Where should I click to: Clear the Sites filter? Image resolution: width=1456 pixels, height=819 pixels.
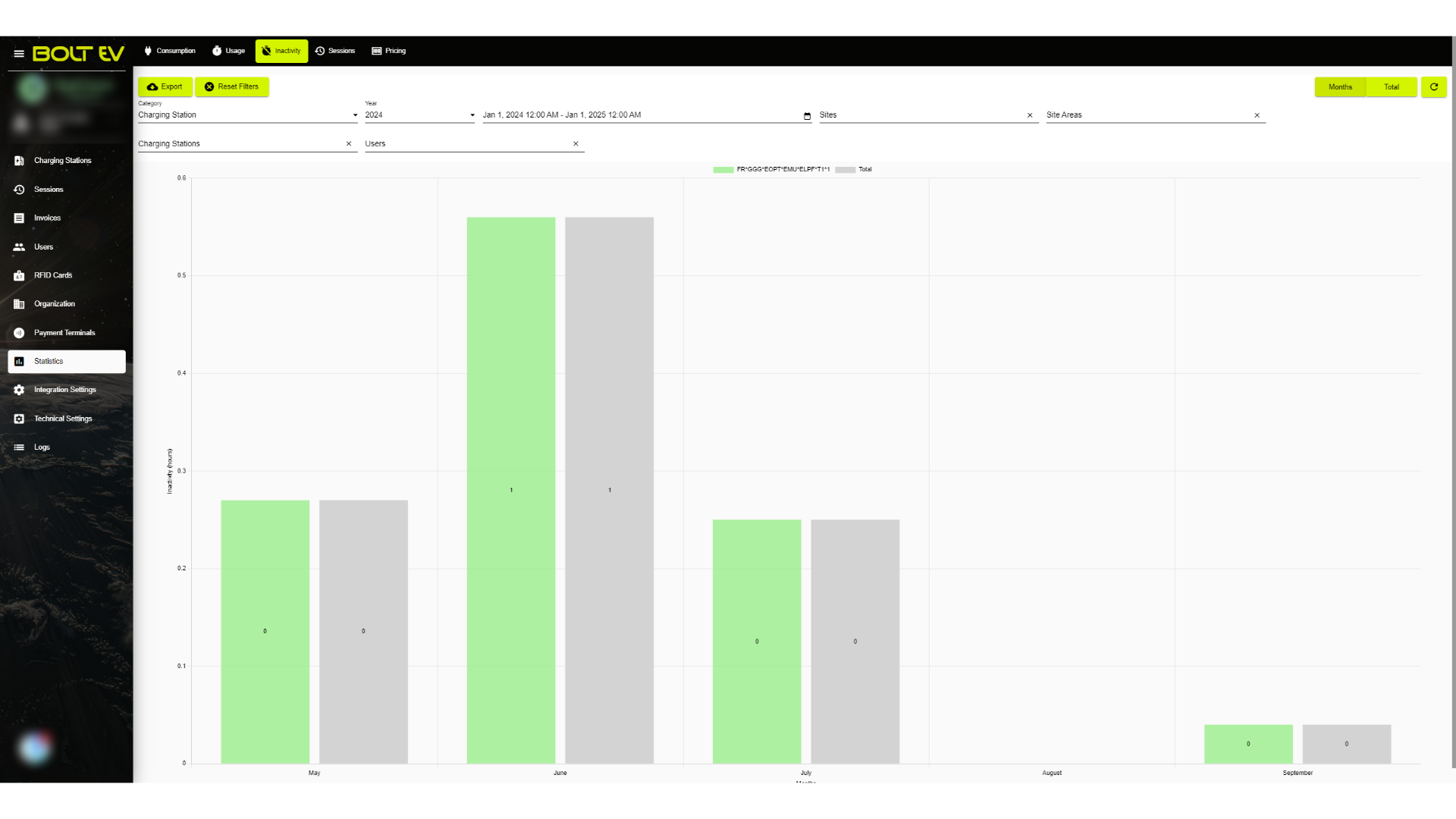[1030, 115]
